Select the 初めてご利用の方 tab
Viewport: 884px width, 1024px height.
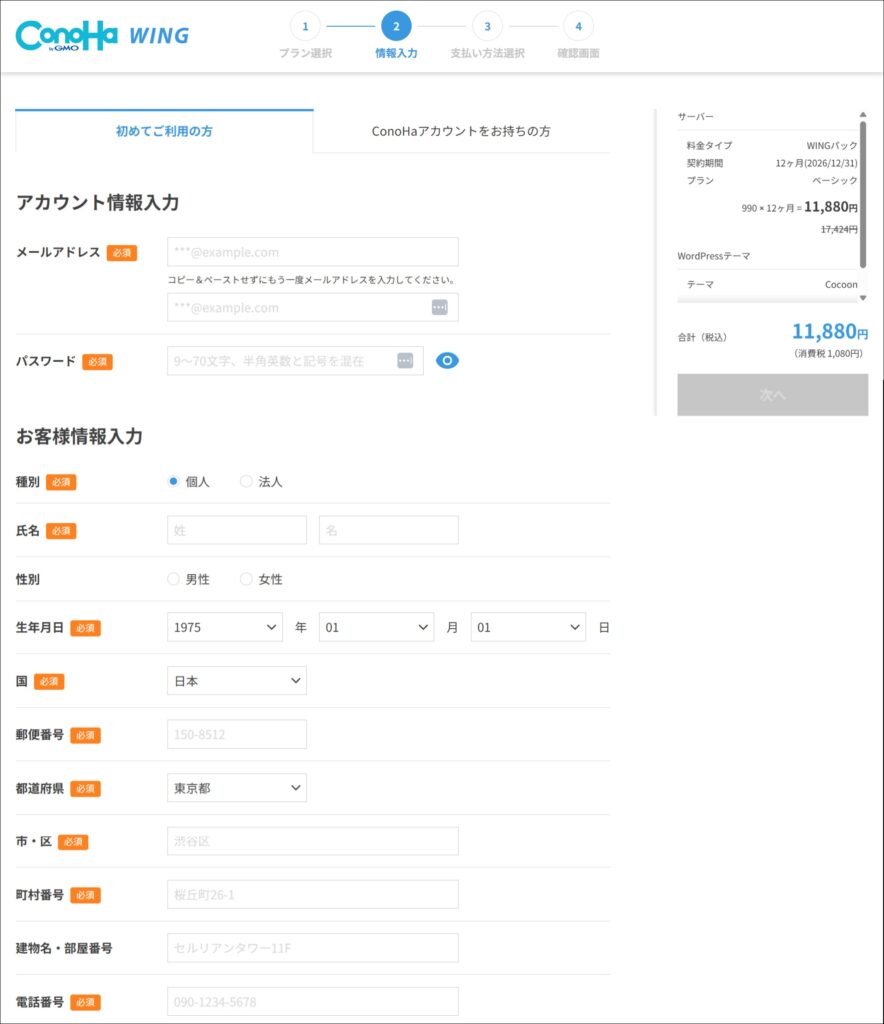tap(164, 131)
